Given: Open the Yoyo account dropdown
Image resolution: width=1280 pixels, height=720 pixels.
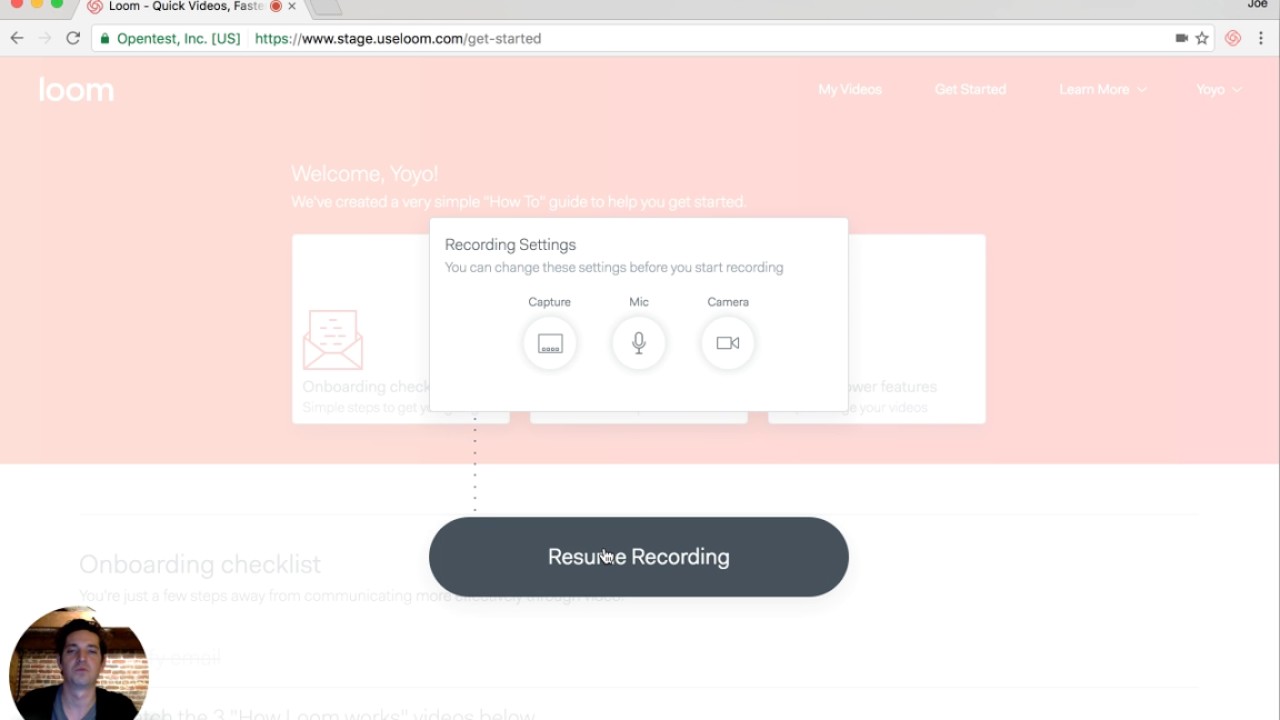Looking at the screenshot, I should tap(1218, 89).
